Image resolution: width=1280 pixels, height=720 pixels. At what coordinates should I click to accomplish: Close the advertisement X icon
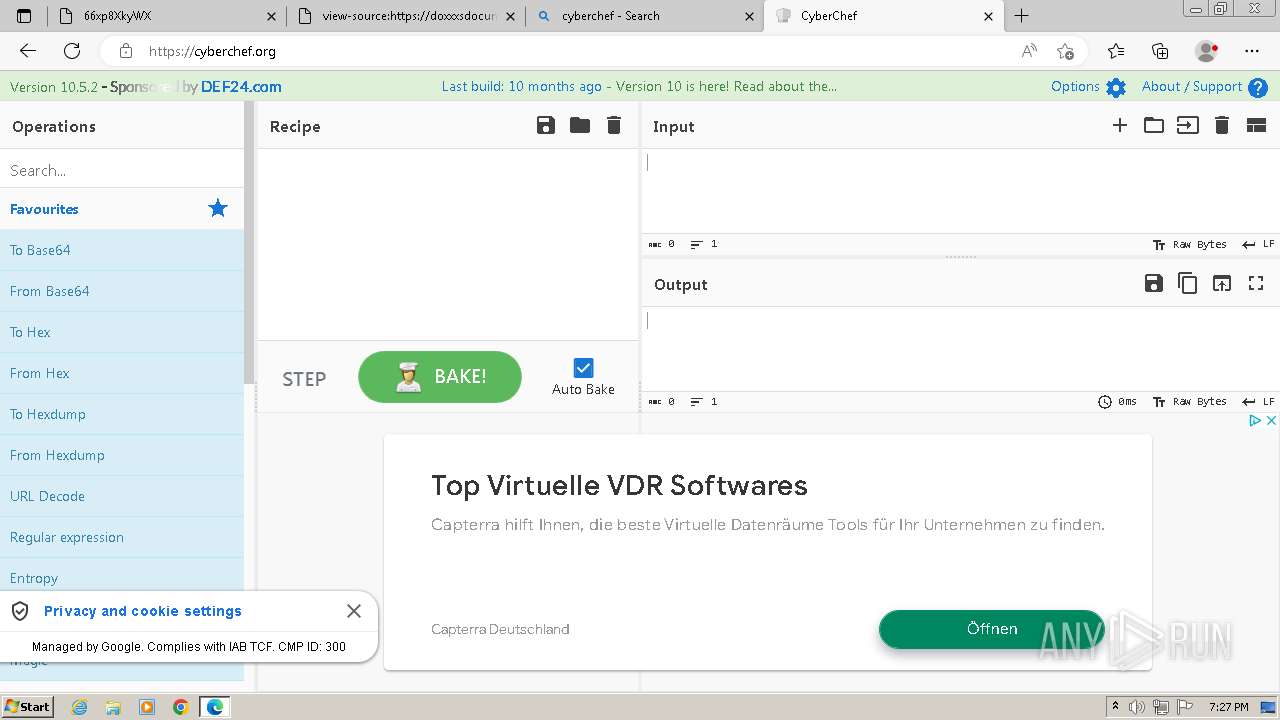pos(1271,421)
